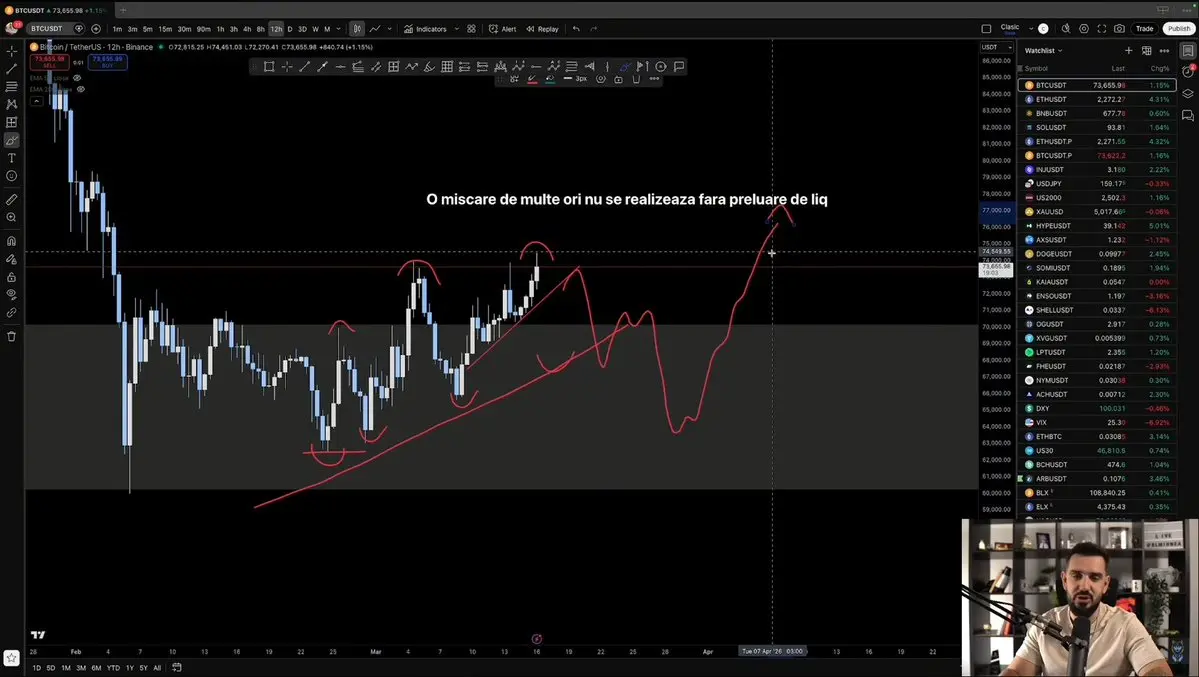The width and height of the screenshot is (1199, 677).
Task: Select the candlestick chart style button
Action: (357, 29)
